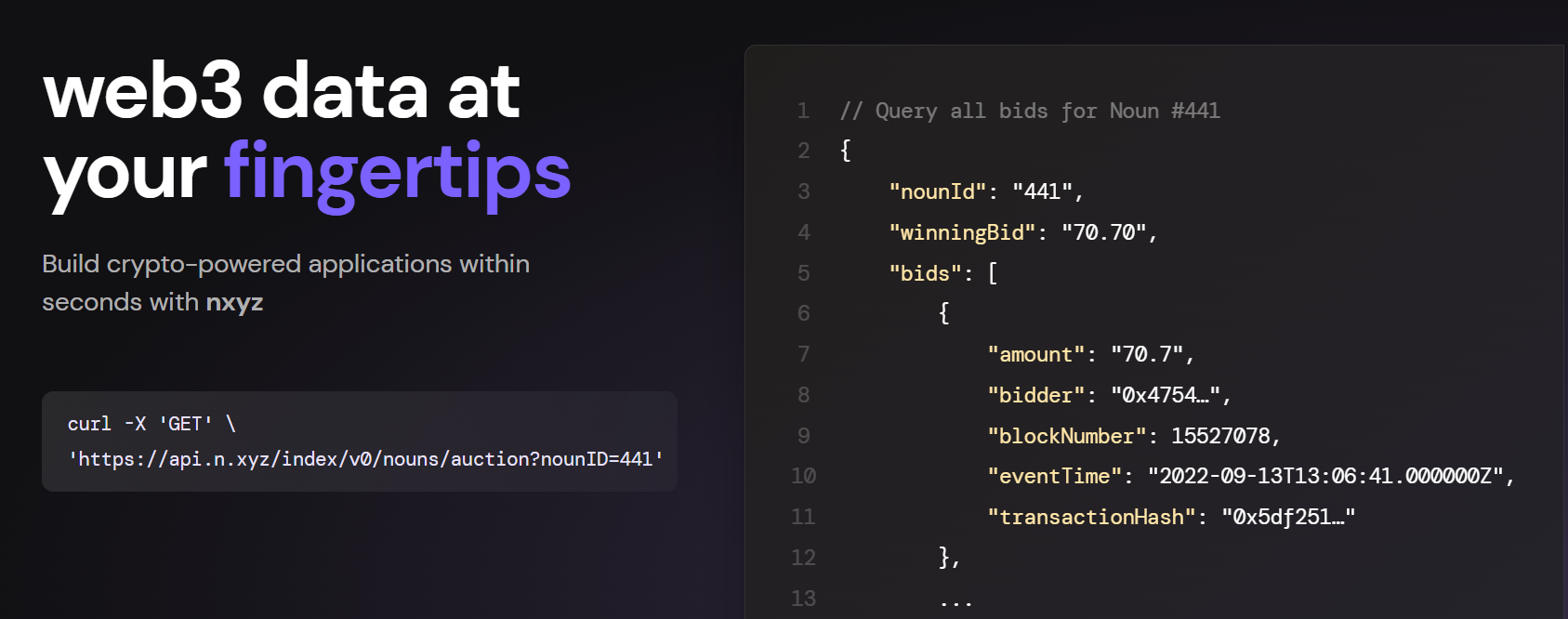
Task: Click the "eventTime" key on line 10
Action: [x=1054, y=477]
